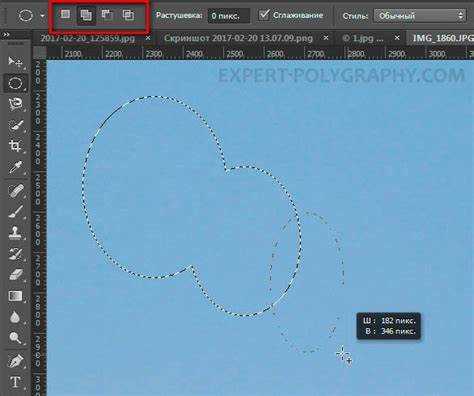Viewport: 474px width, 396px height.
Task: Pick the Eyedropper tool
Action: coord(15,167)
